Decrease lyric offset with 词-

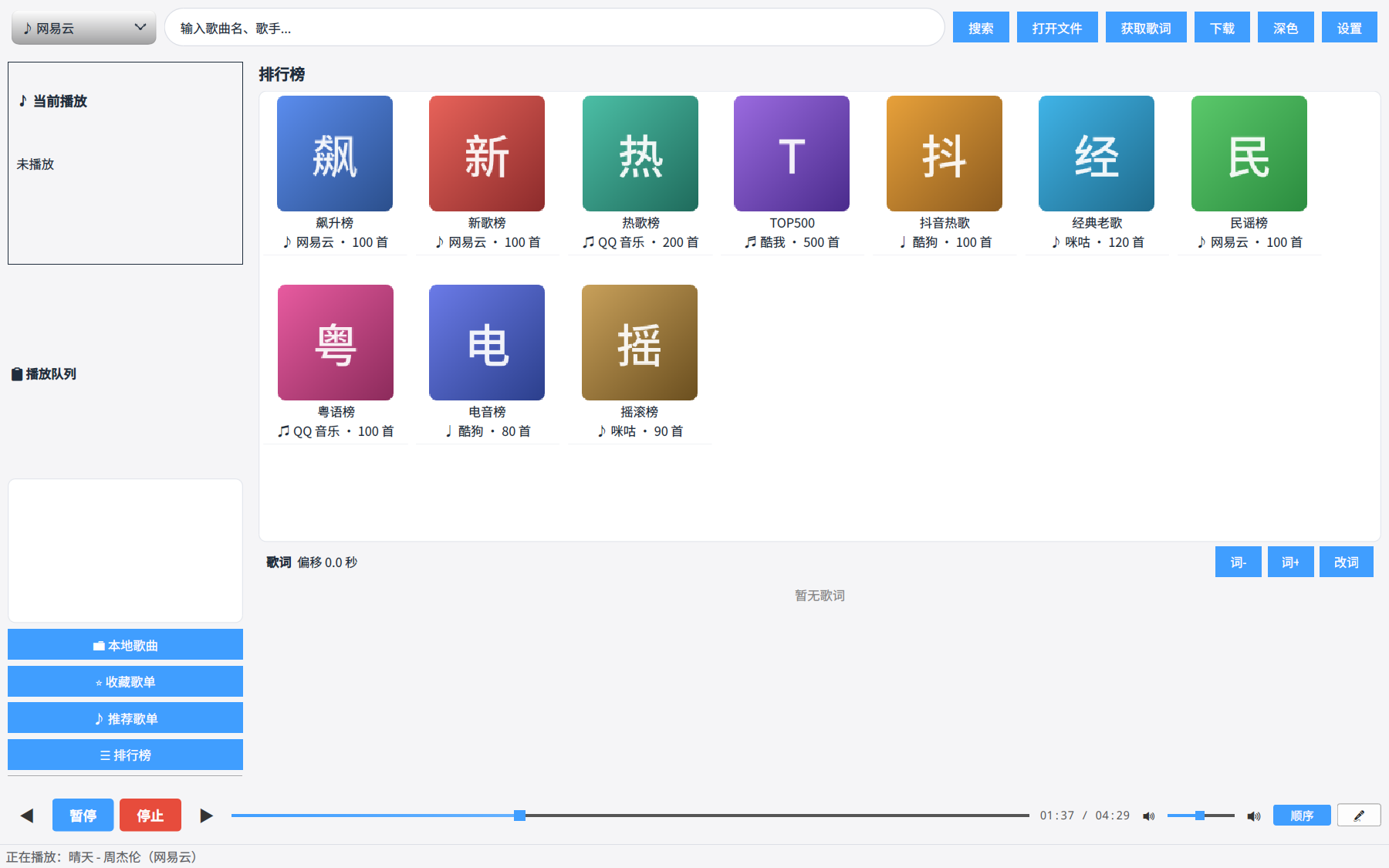(1239, 562)
